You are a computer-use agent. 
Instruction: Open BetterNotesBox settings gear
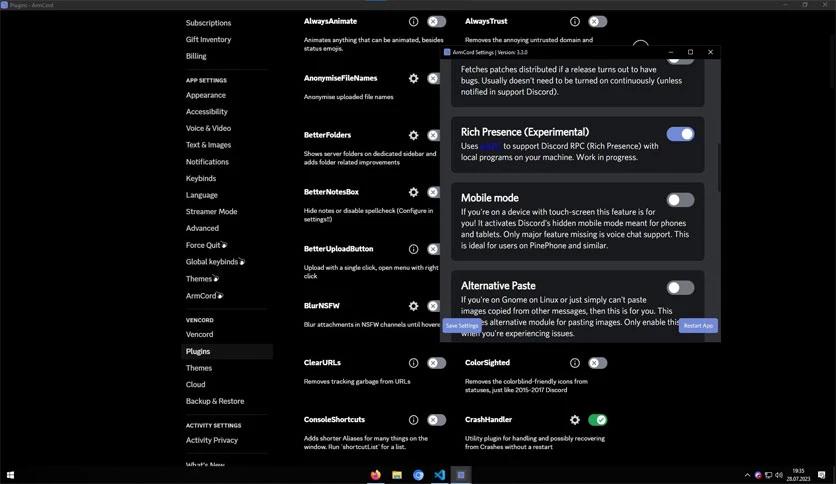[413, 192]
